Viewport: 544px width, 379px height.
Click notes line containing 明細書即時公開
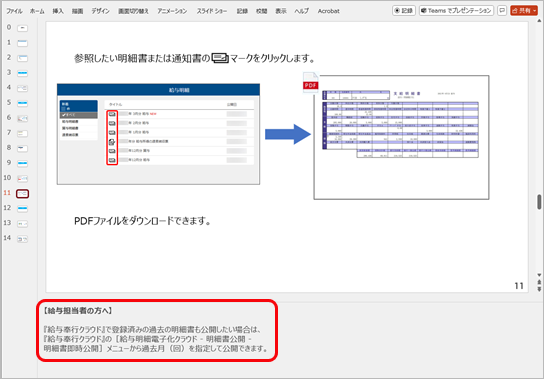point(156,348)
